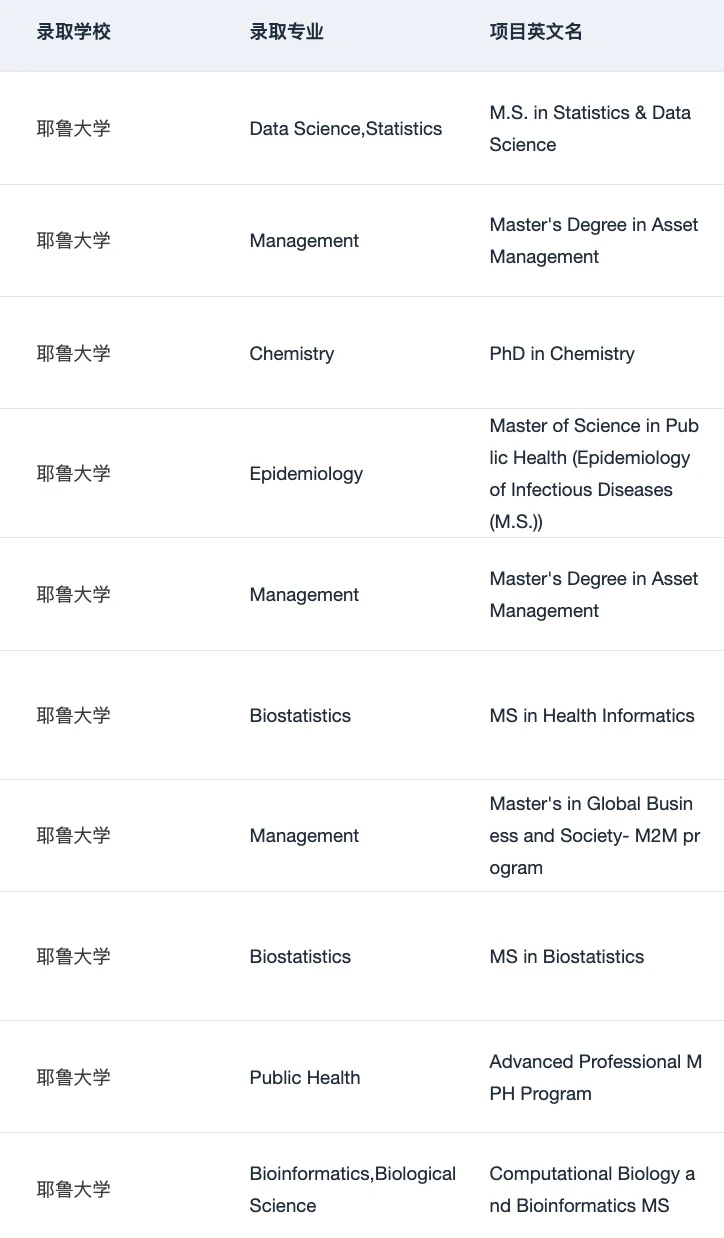Select the Chemistry major cell
The image size is (724, 1238).
pyautogui.click(x=292, y=354)
